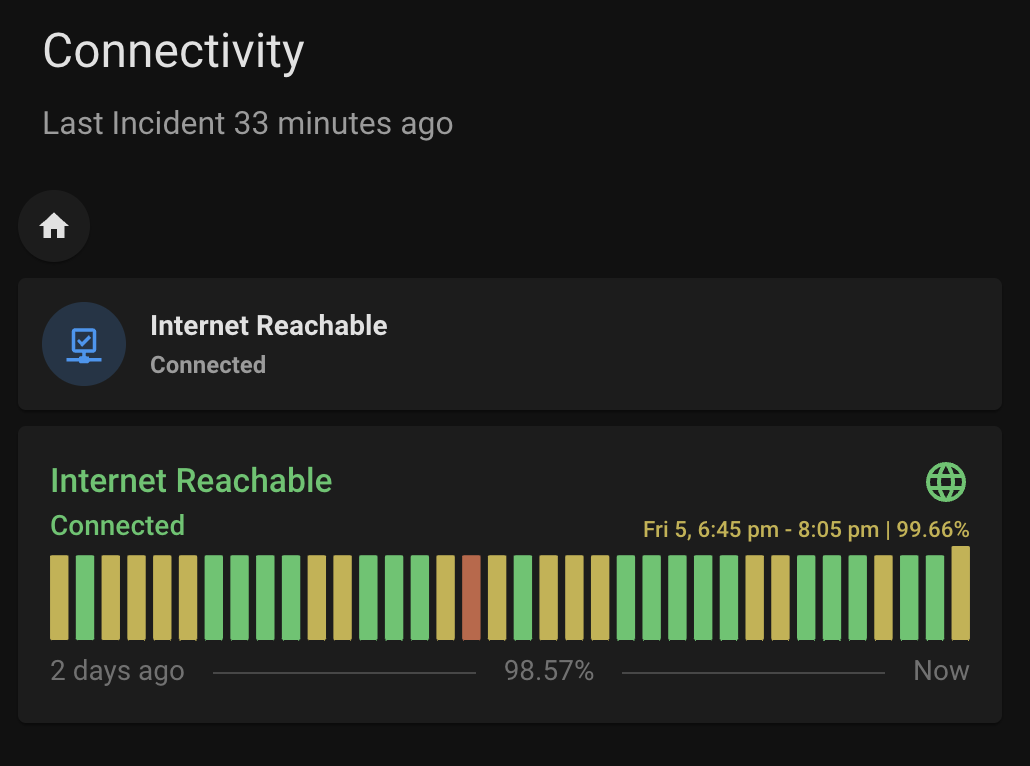The height and width of the screenshot is (766, 1030).
Task: Select the tallest highlighted bar at Now
Action: 960,593
